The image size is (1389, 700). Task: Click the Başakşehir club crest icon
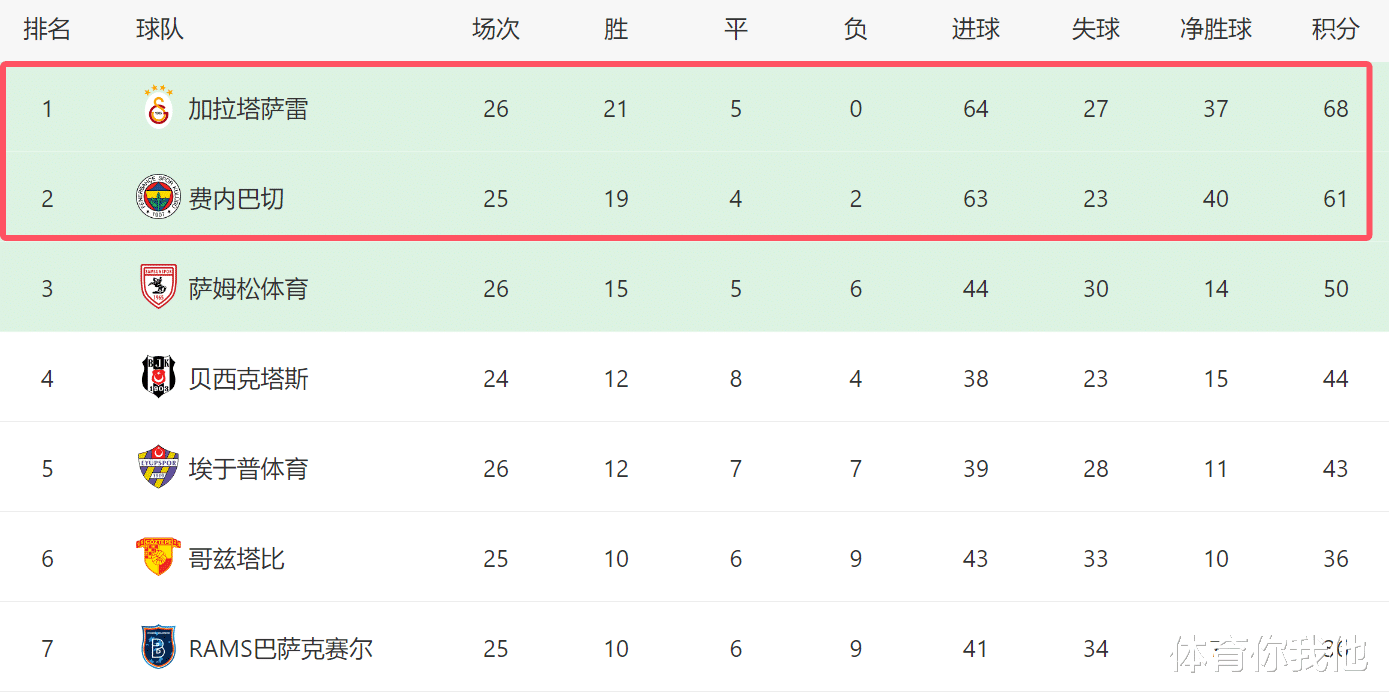click(158, 648)
